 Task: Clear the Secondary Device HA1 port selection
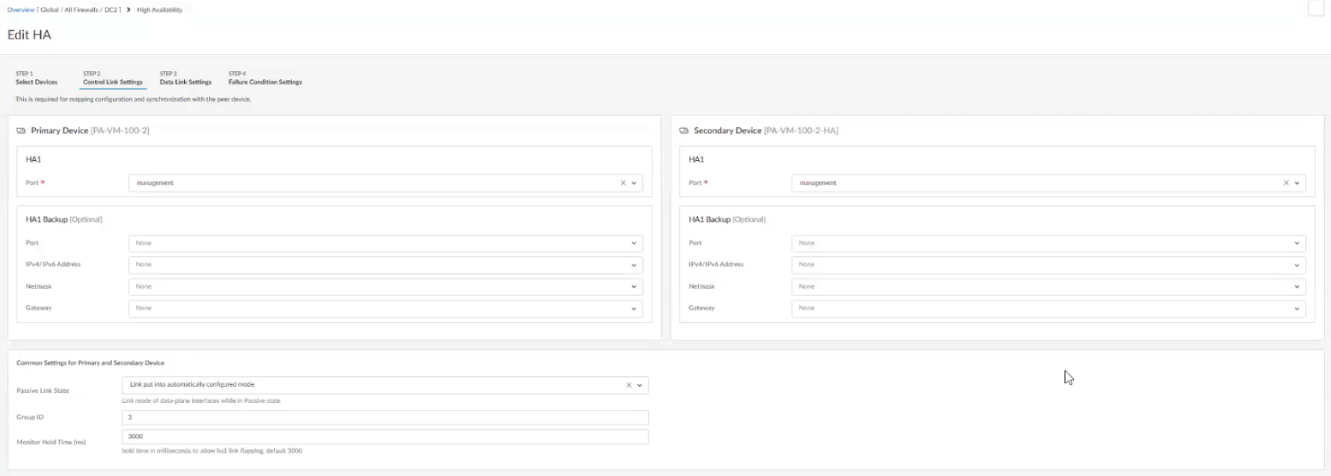point(1285,183)
